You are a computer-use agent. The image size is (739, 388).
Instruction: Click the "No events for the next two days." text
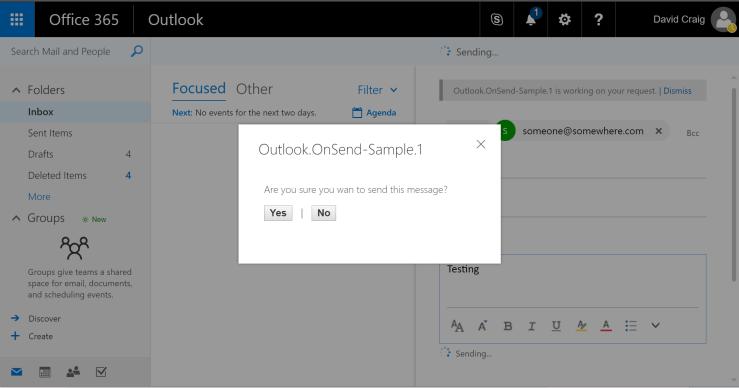click(x=256, y=113)
